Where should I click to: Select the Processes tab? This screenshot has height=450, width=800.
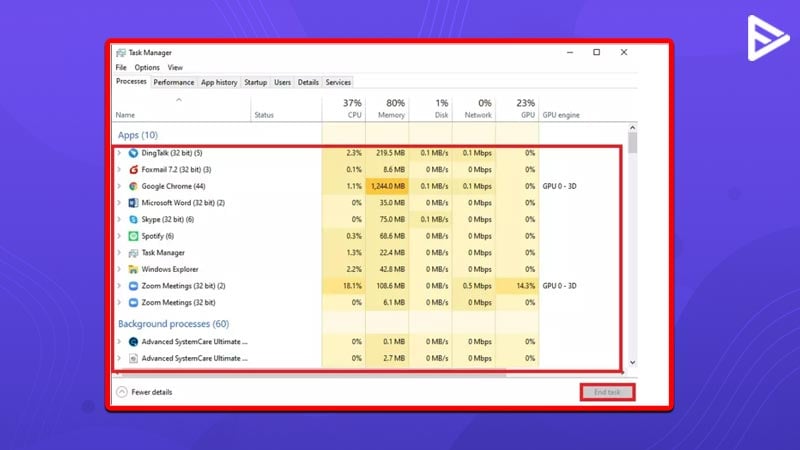point(131,82)
